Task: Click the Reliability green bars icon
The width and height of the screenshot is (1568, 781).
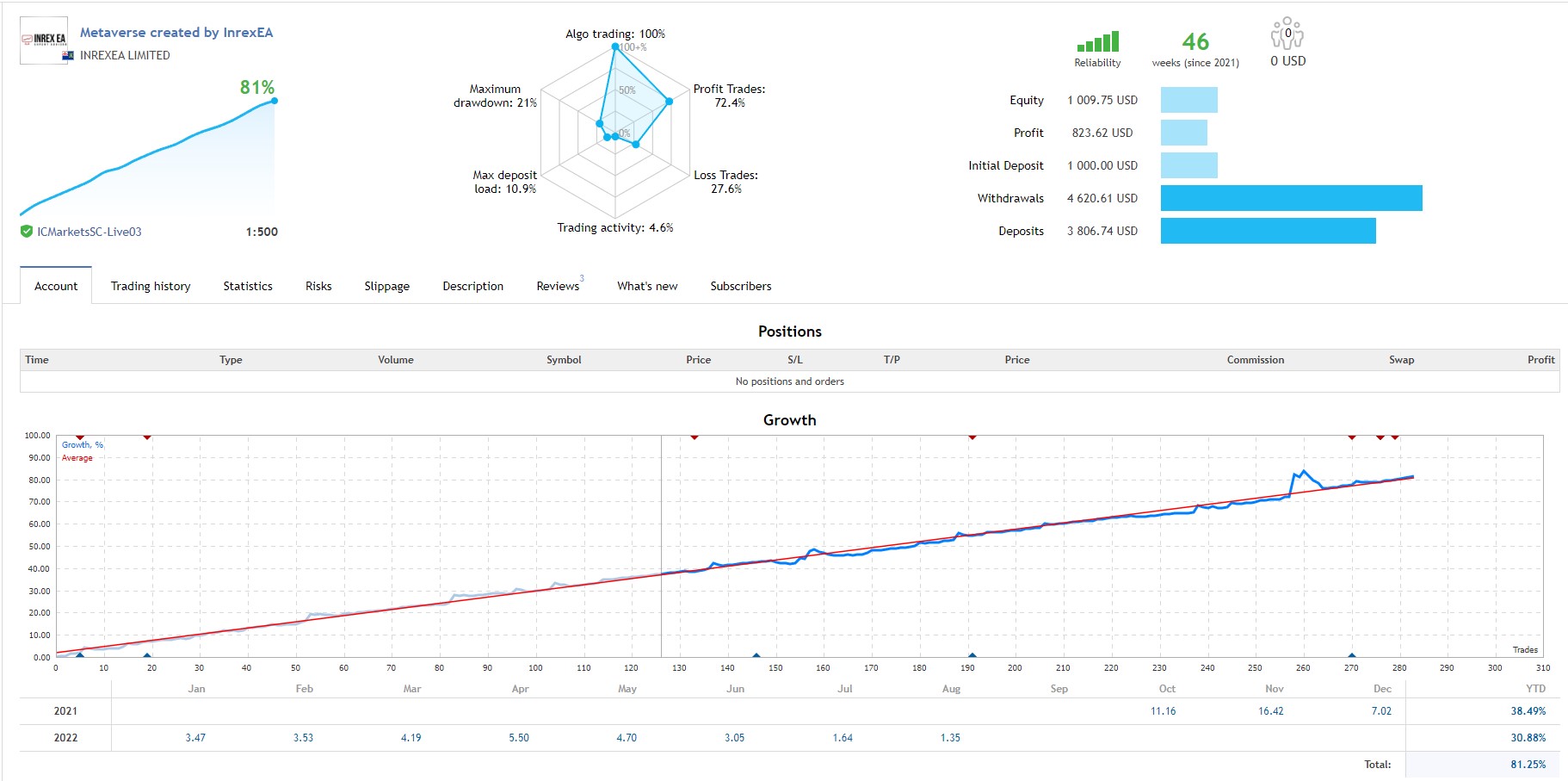Action: (1097, 41)
